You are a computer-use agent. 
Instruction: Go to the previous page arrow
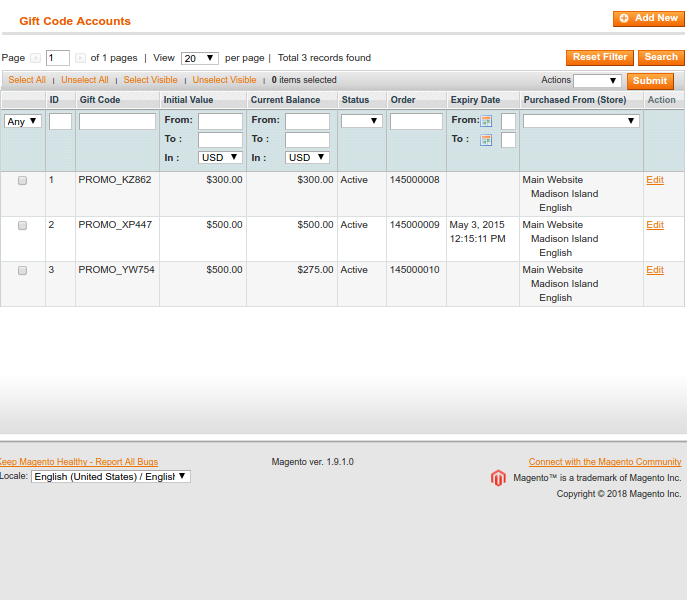pos(36,58)
